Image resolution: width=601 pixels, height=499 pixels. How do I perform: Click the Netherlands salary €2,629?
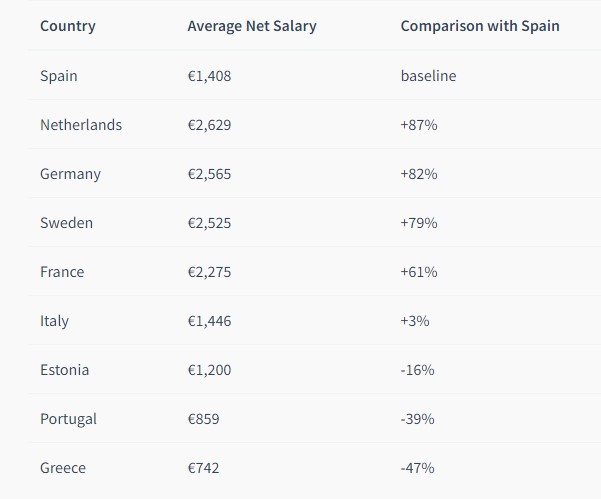pos(209,125)
